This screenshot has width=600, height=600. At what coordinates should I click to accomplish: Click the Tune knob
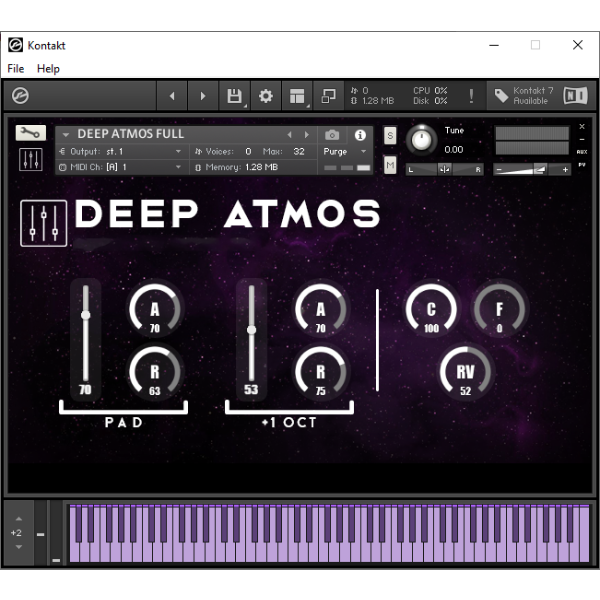421,139
